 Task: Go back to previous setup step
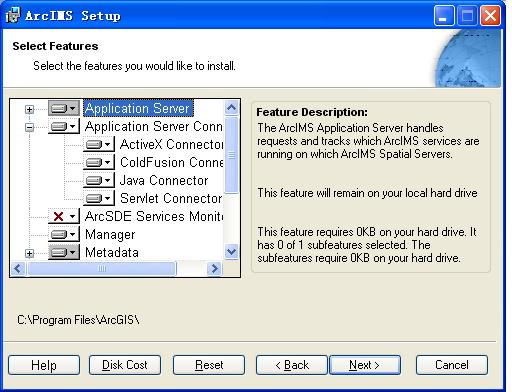(x=292, y=365)
